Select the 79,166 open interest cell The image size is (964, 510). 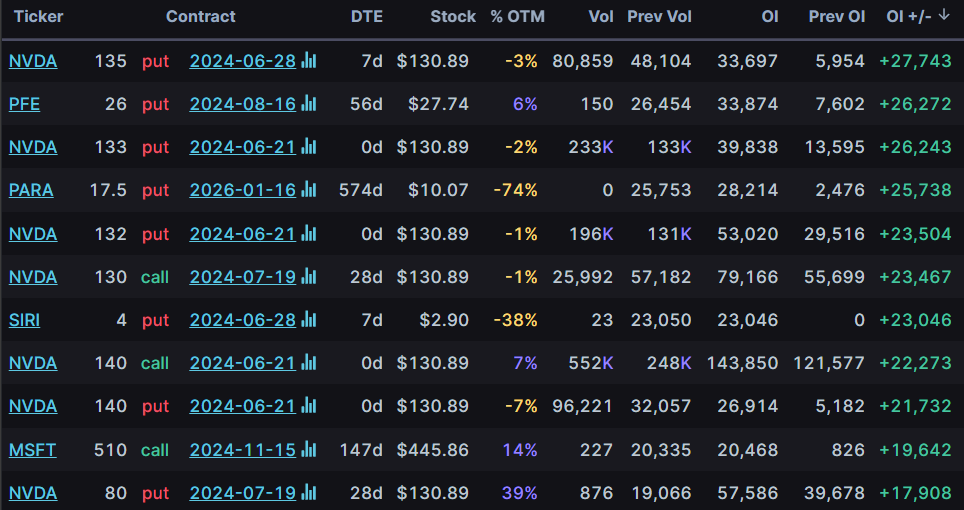pos(748,277)
